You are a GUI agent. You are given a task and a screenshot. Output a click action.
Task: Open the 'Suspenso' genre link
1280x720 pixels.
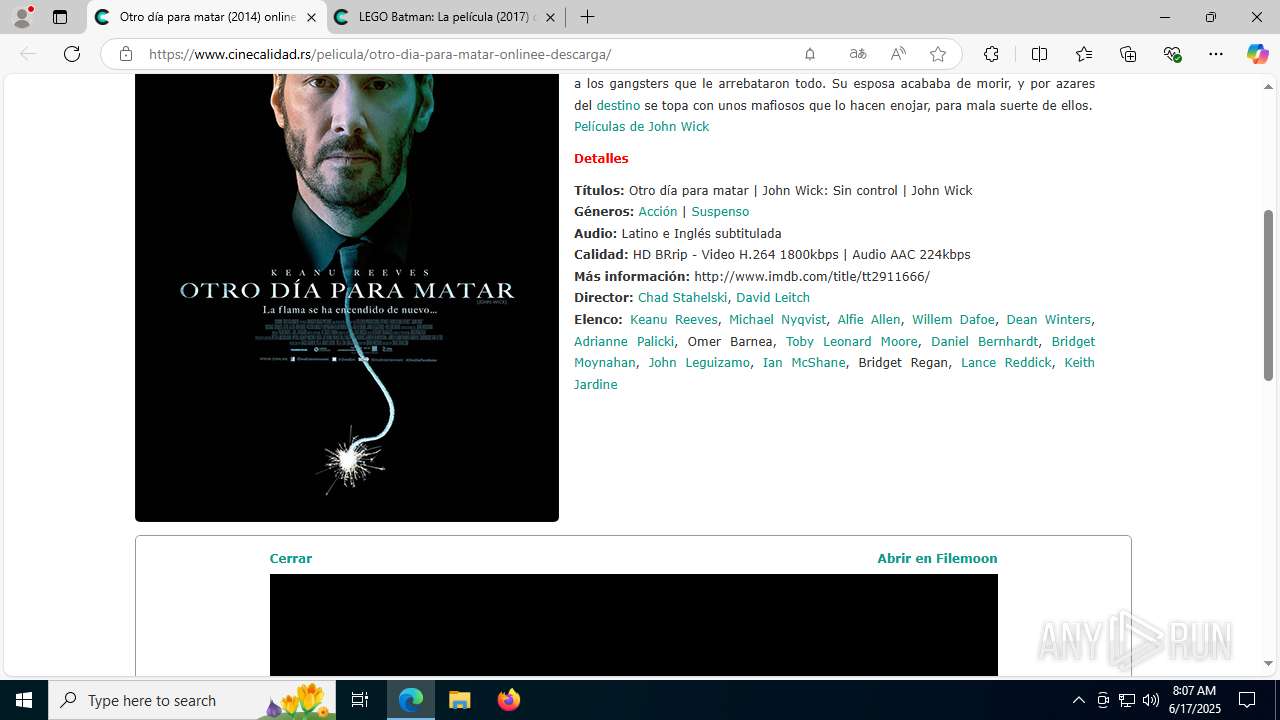coord(720,211)
